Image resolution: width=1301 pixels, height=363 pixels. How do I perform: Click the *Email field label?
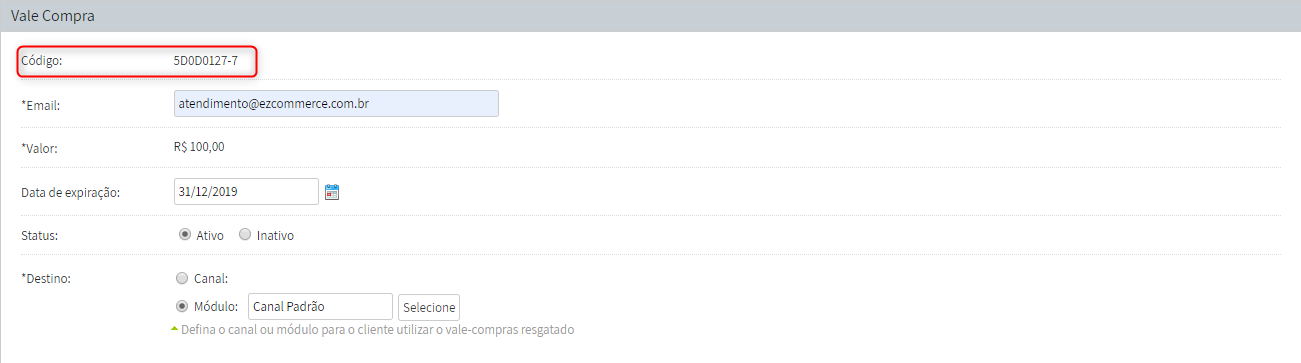[x=41, y=105]
